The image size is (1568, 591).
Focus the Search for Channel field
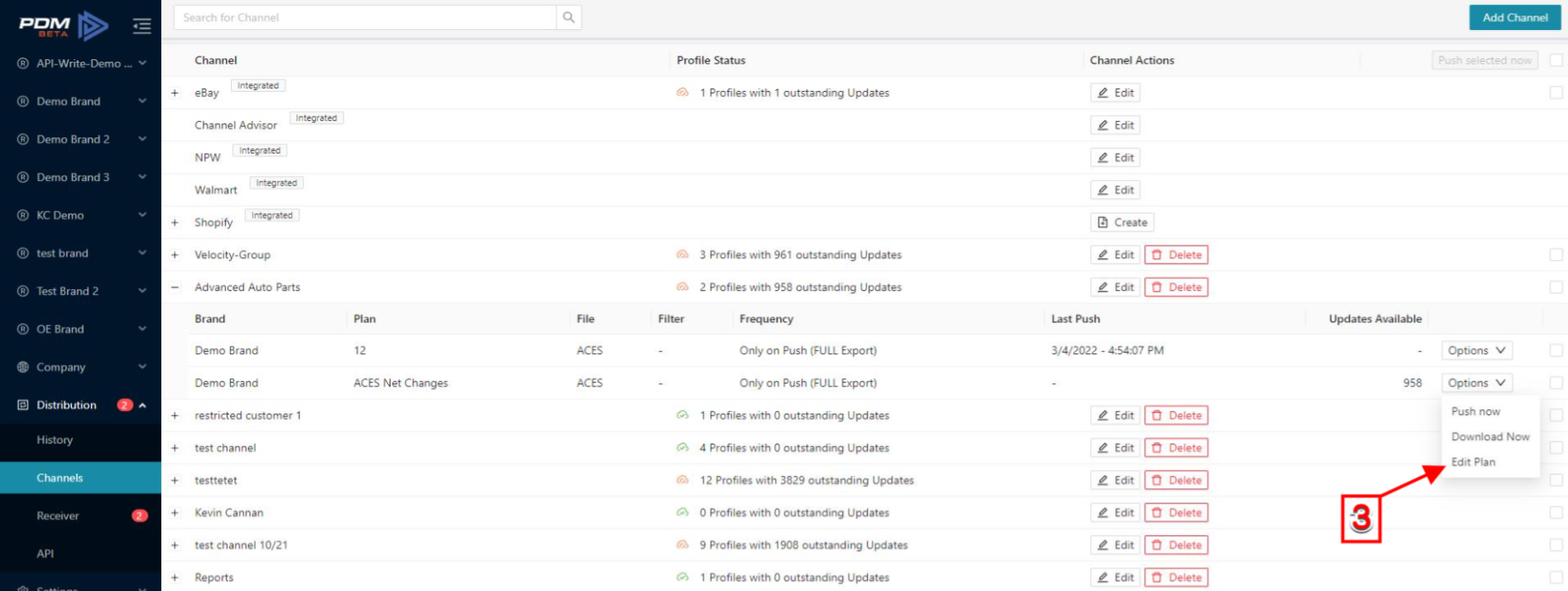365,17
